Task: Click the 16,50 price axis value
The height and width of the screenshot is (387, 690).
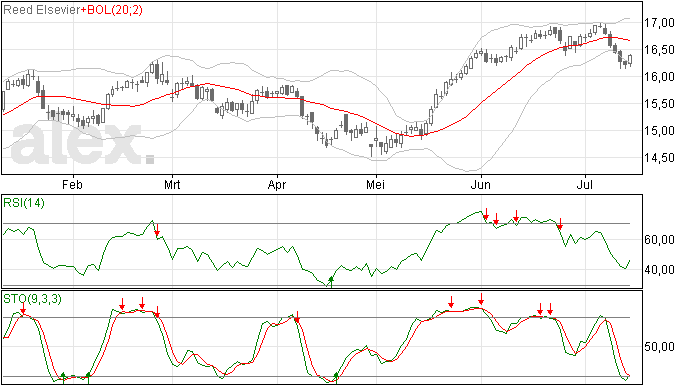Action: 659,50
